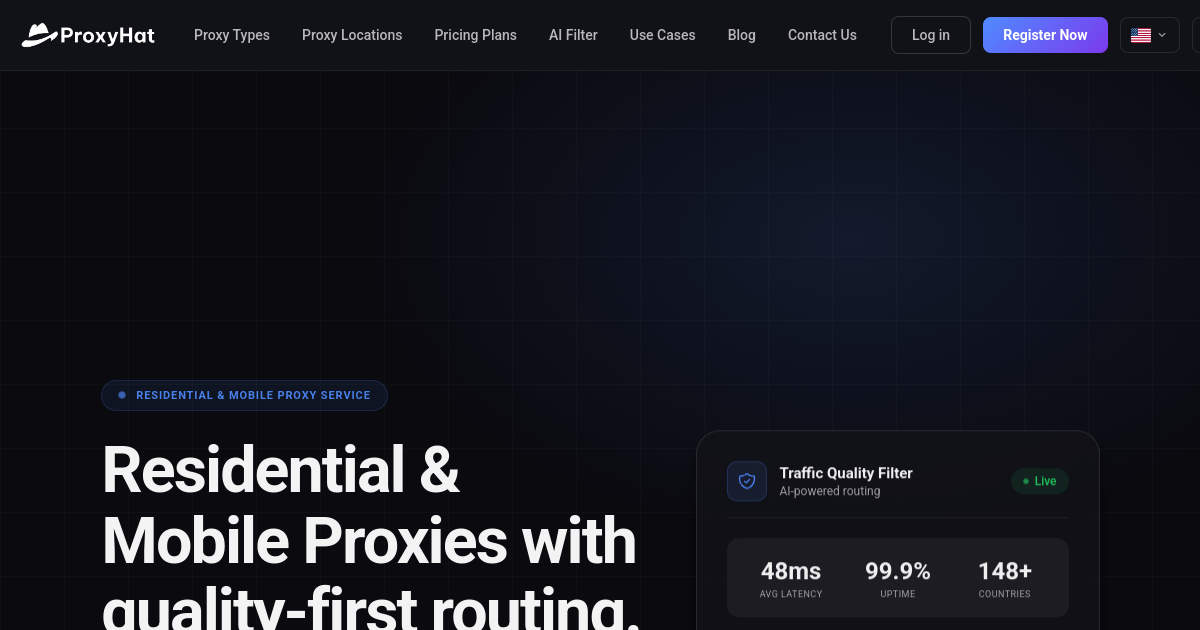Click the Traffic Quality Filter title
The image size is (1200, 630).
846,473
